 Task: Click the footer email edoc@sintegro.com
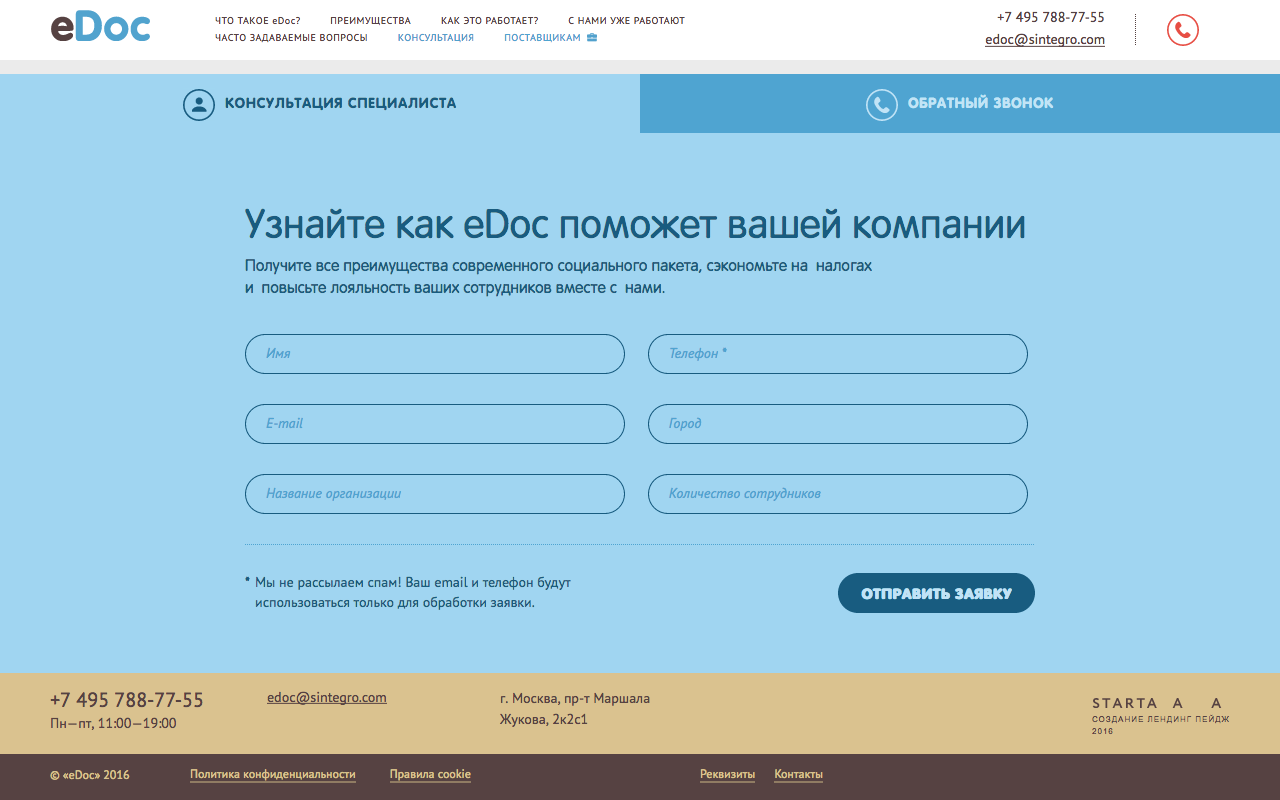pyautogui.click(x=327, y=698)
